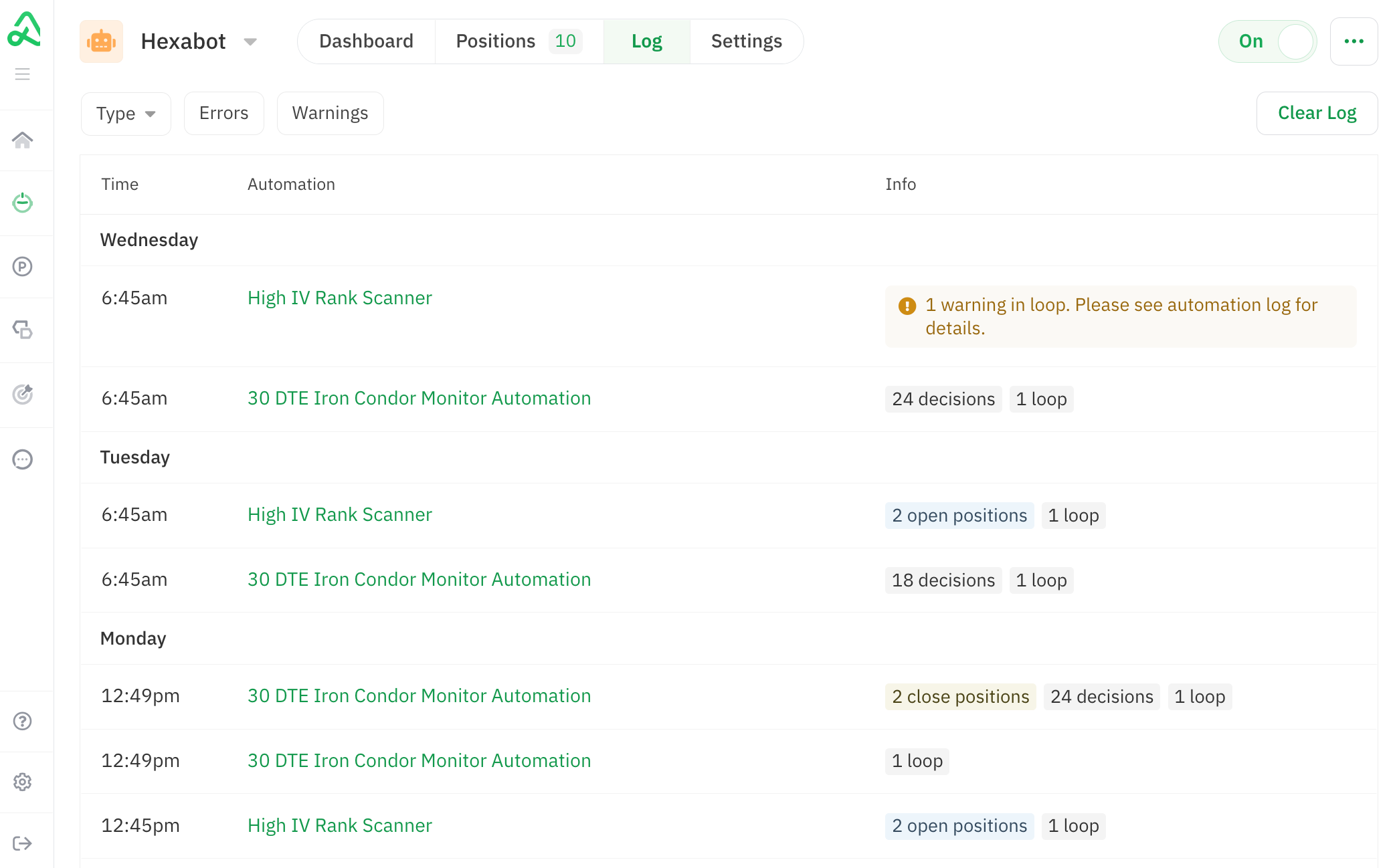This screenshot has height=868, width=1397.
Task: Click the 2 close positions badge on Monday
Action: click(960, 696)
